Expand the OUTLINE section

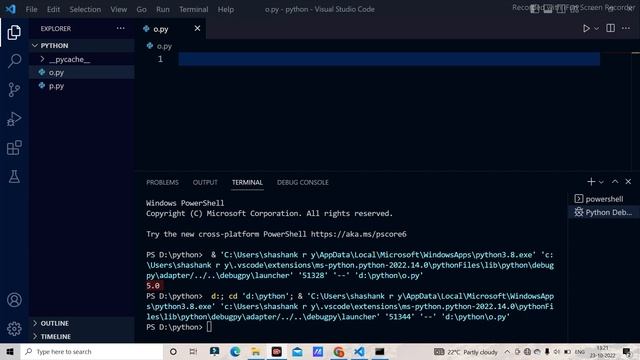pyautogui.click(x=82, y=323)
